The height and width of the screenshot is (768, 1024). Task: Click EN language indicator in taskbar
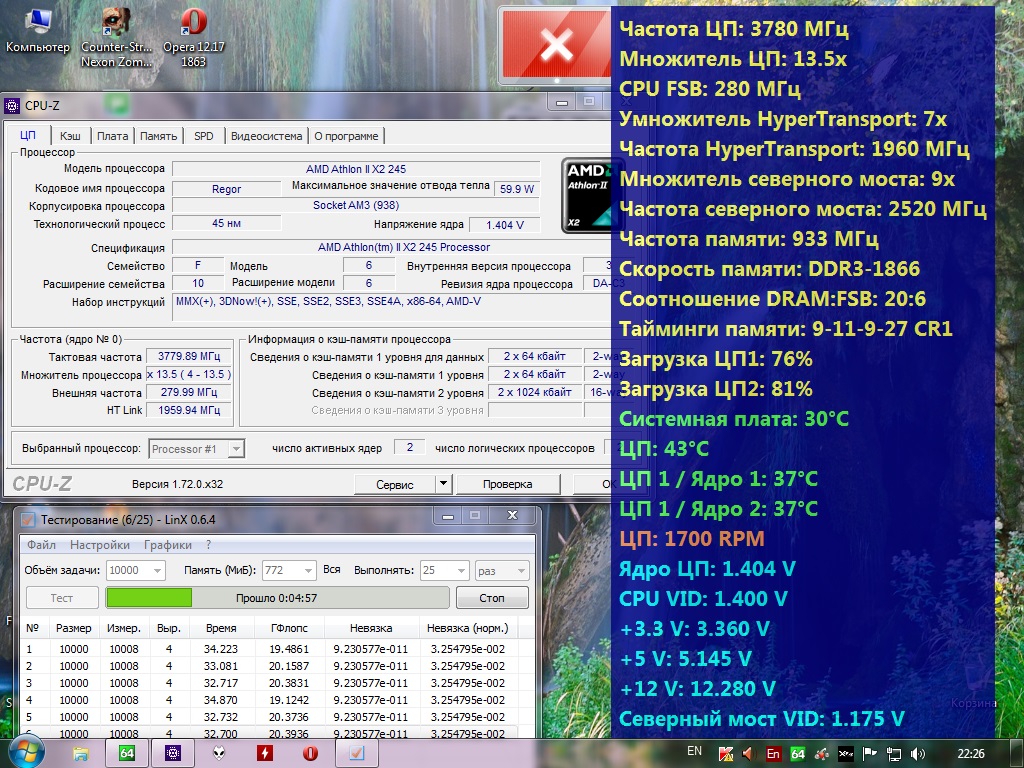click(694, 751)
